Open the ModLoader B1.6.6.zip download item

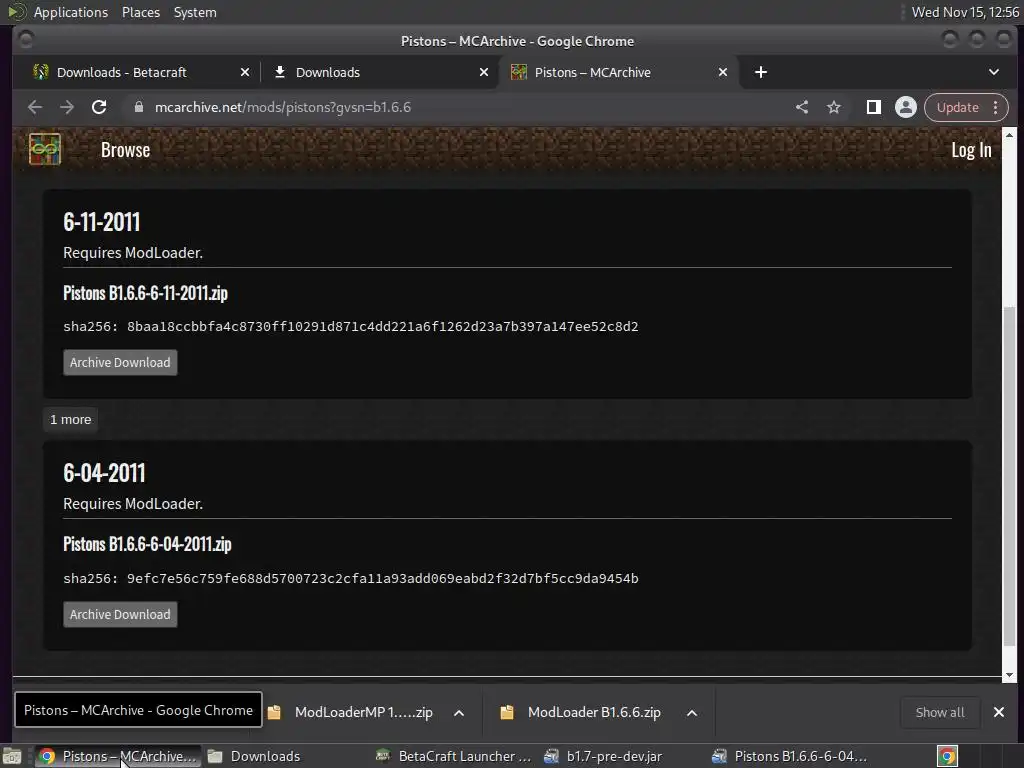[594, 712]
